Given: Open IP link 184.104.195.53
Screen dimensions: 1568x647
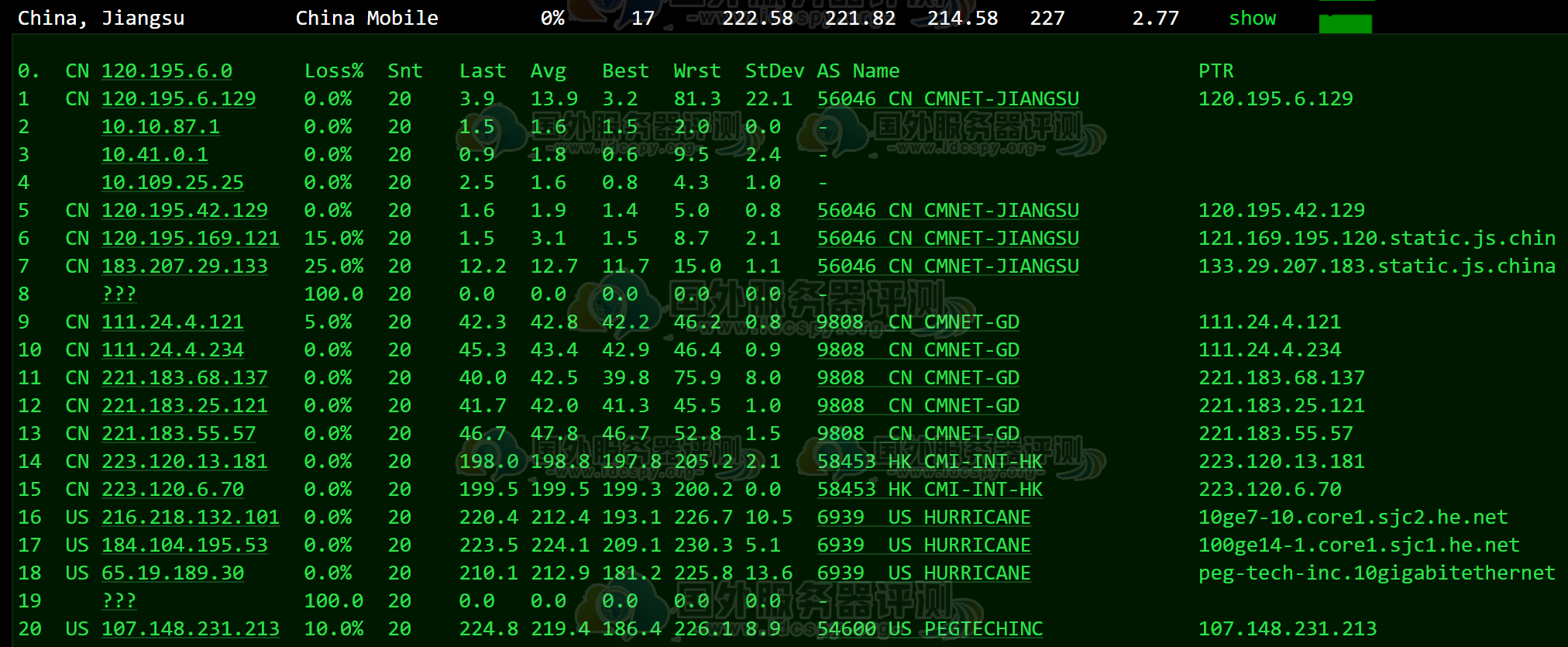Looking at the screenshot, I should [x=184, y=545].
